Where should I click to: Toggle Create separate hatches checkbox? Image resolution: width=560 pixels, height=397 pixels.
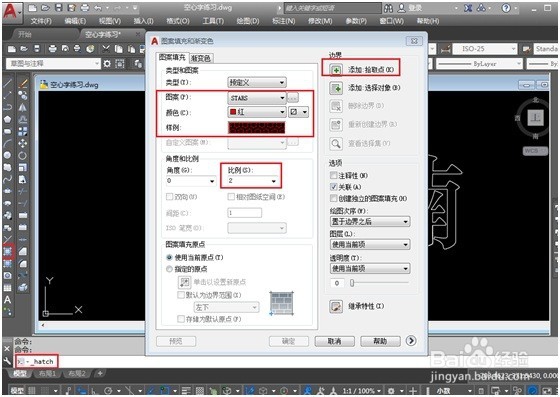point(334,198)
